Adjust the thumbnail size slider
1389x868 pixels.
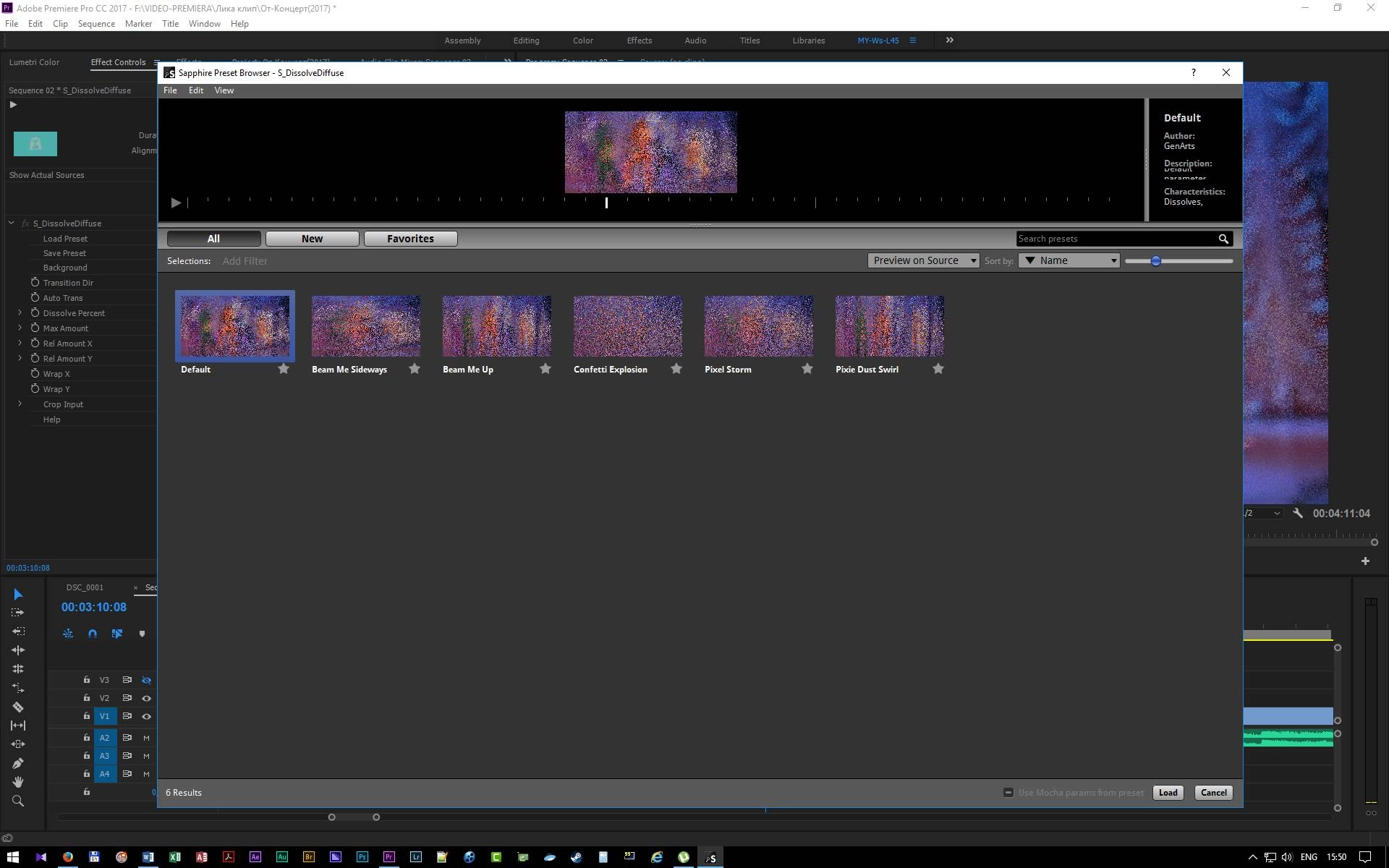coord(1156,260)
